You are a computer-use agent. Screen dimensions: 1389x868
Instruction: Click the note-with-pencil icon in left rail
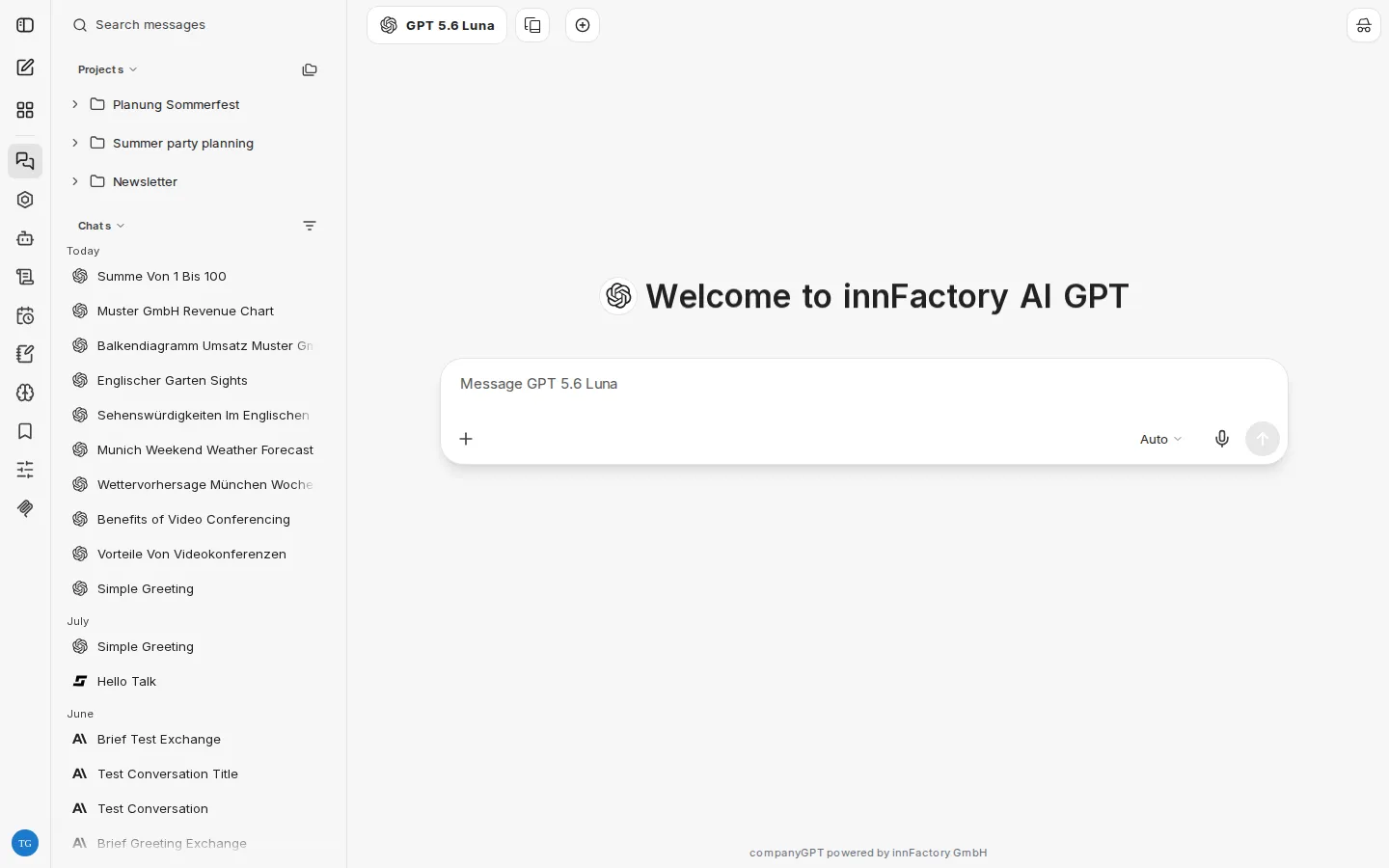(x=25, y=354)
